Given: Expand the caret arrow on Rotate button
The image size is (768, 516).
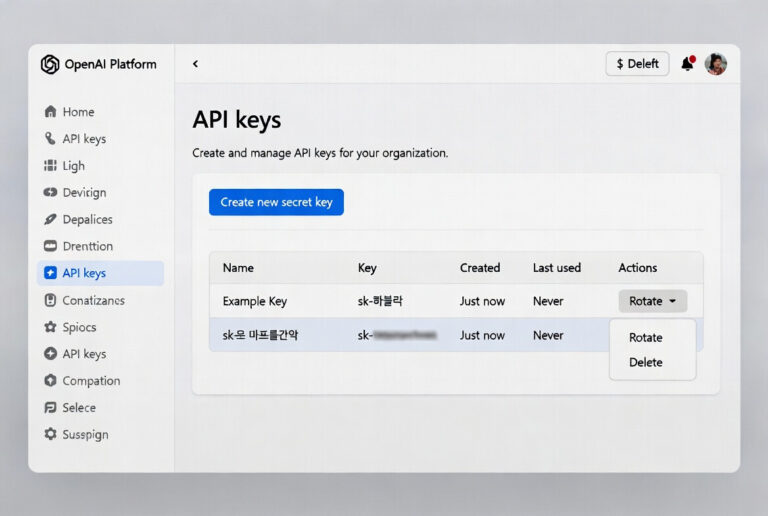Looking at the screenshot, I should click(672, 301).
